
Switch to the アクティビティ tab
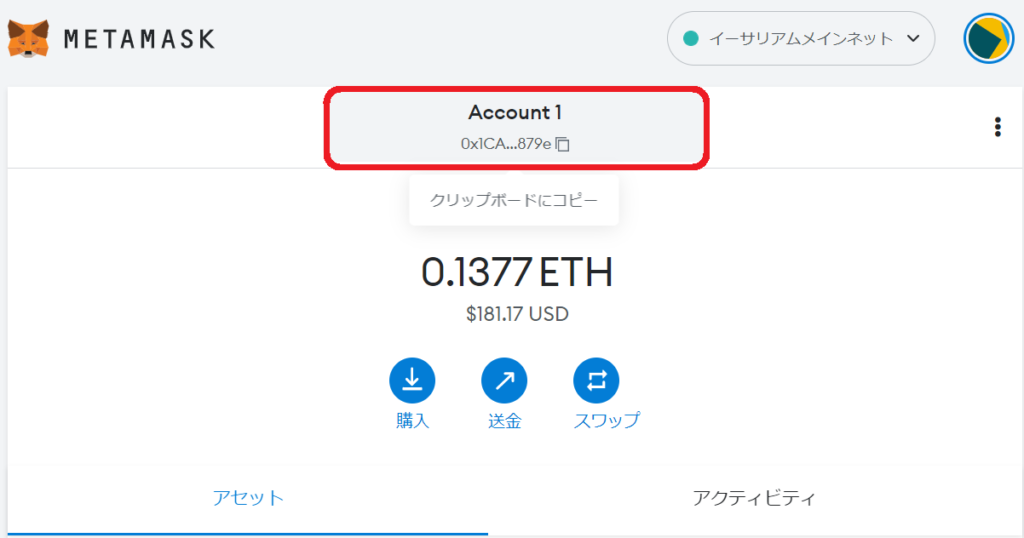click(754, 497)
